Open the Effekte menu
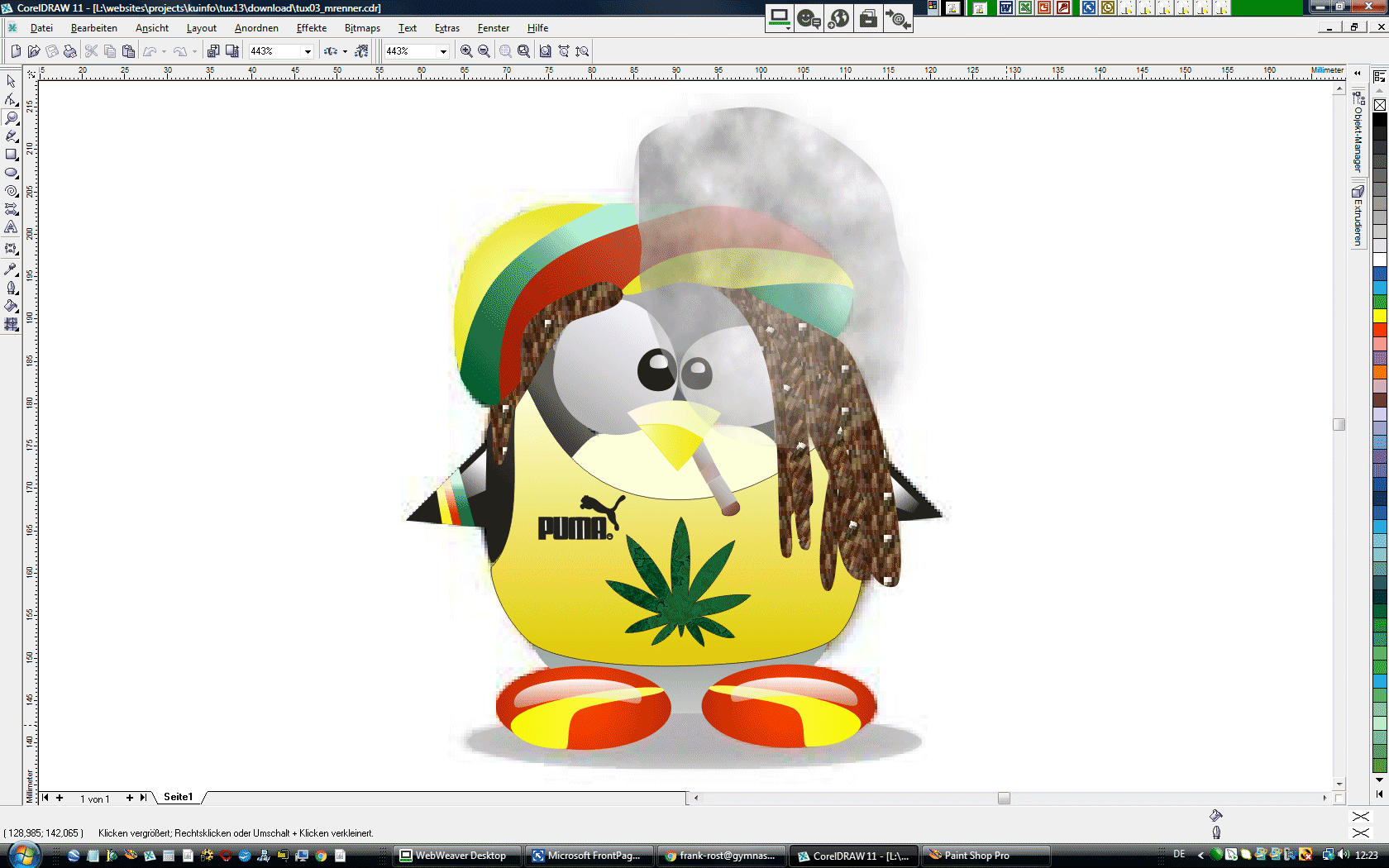Viewport: 1389px width, 868px height. pyautogui.click(x=312, y=28)
